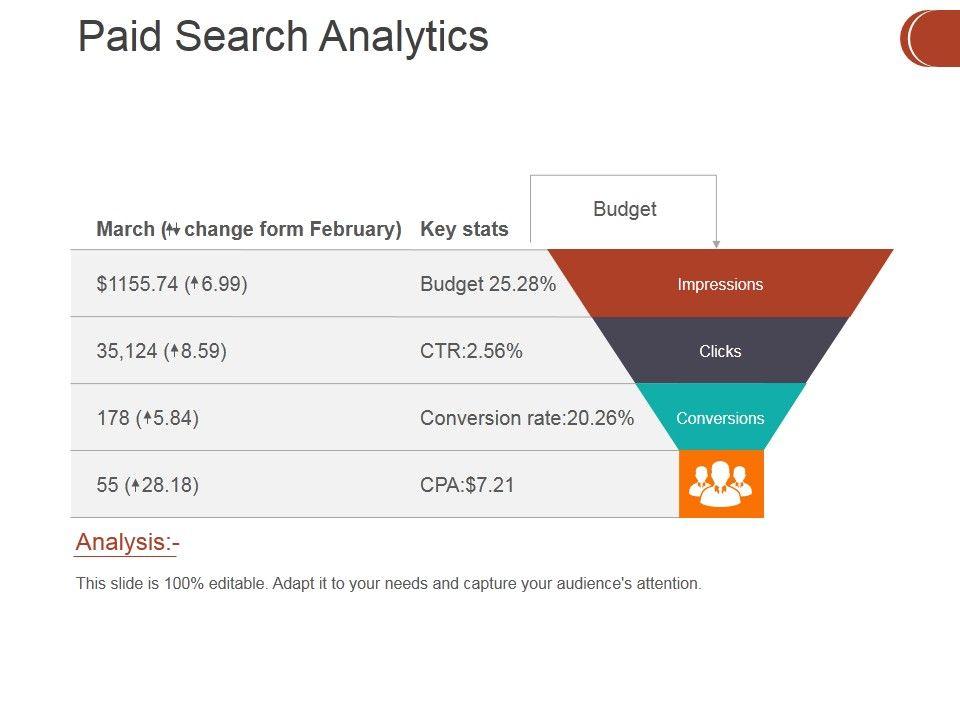
Task: Click the editable slide description text
Action: coord(389,583)
